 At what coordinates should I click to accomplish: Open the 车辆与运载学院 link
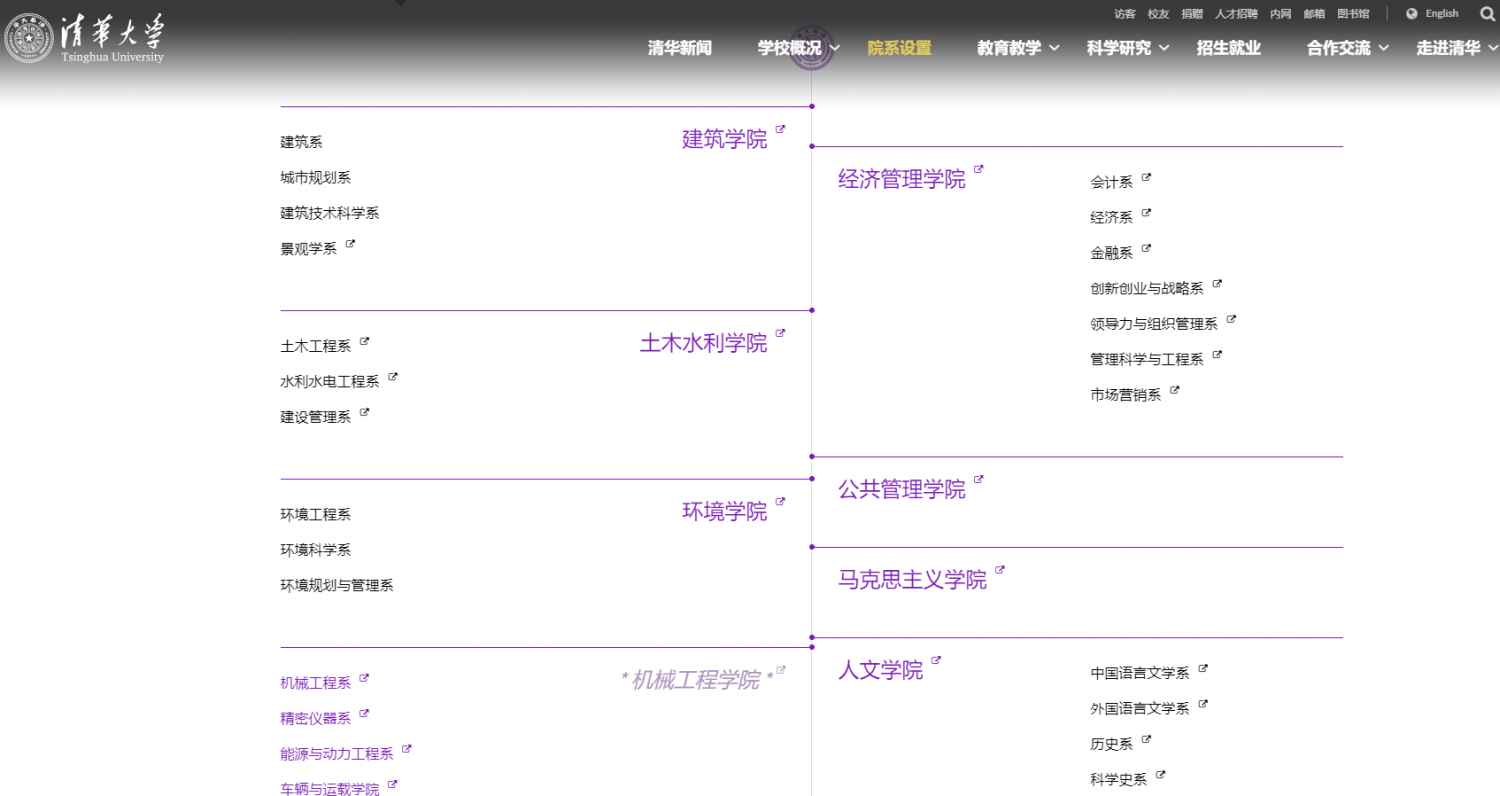(x=330, y=790)
